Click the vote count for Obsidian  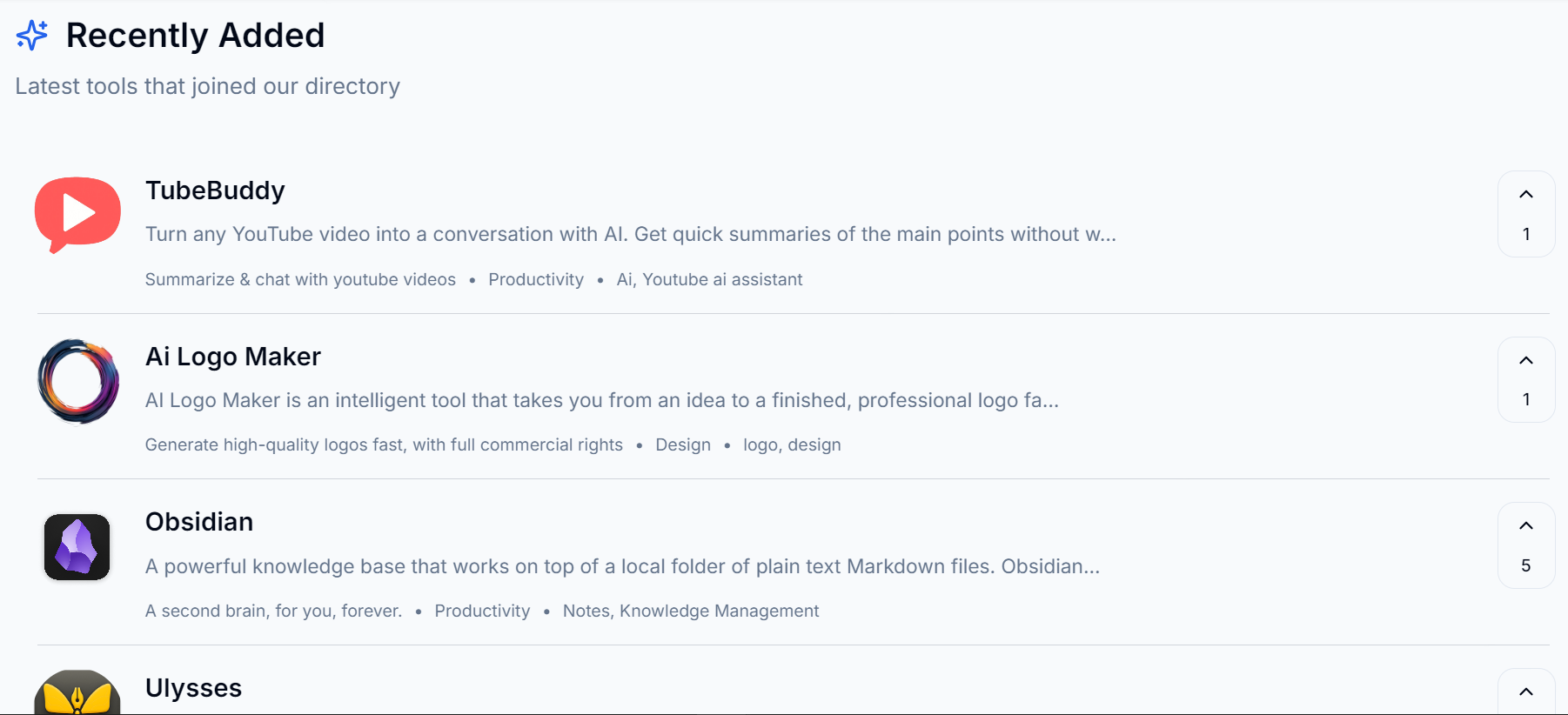pos(1525,565)
